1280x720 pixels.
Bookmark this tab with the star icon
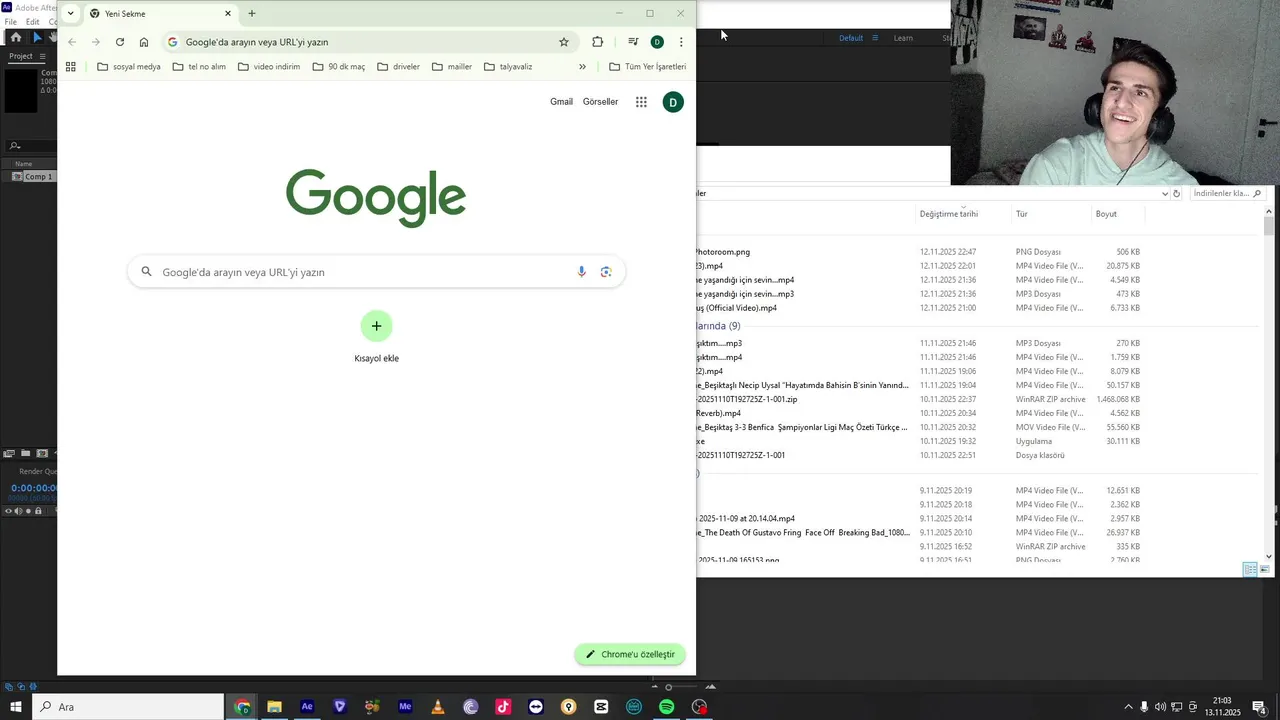(564, 42)
